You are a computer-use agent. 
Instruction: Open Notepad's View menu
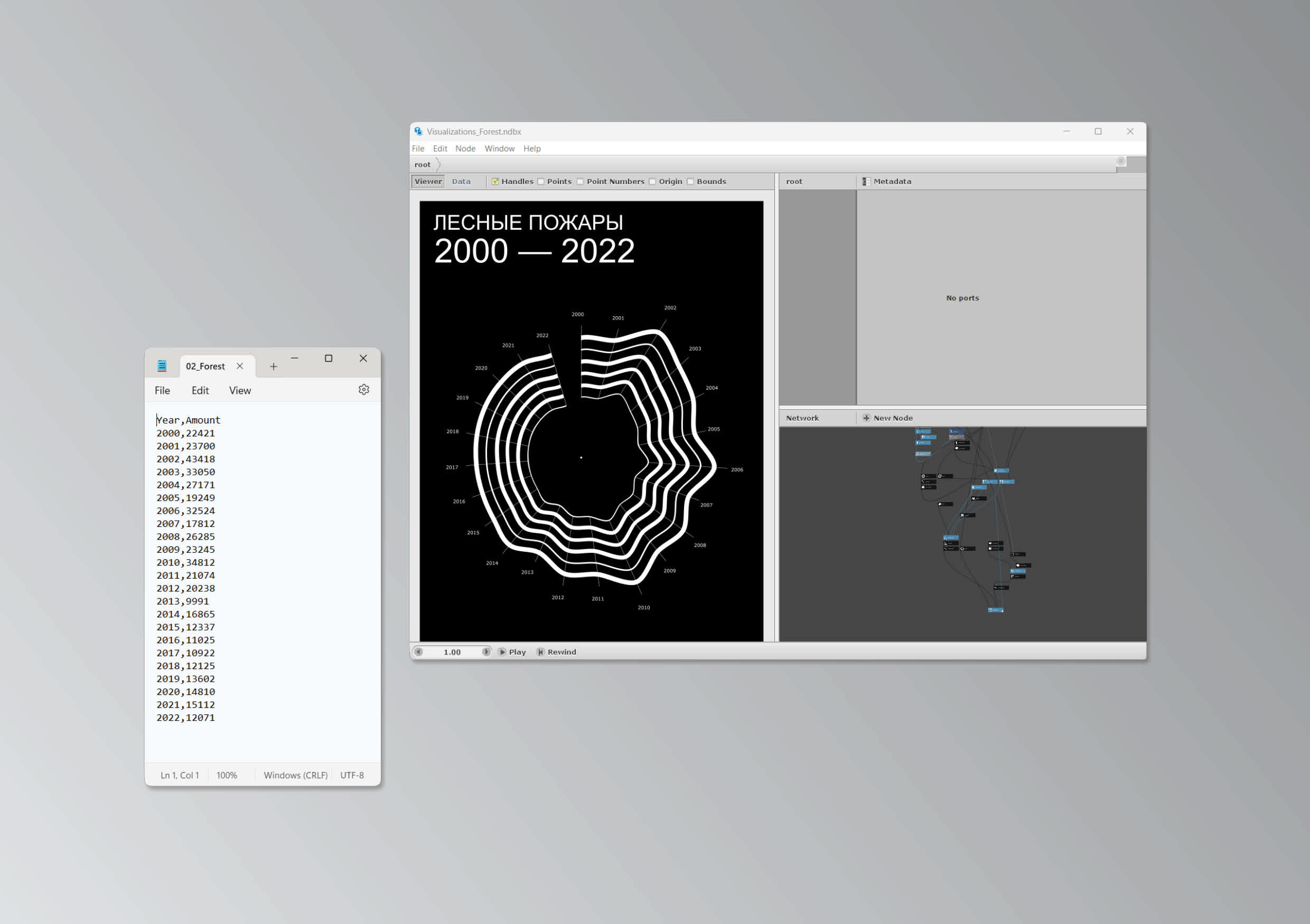coord(240,391)
